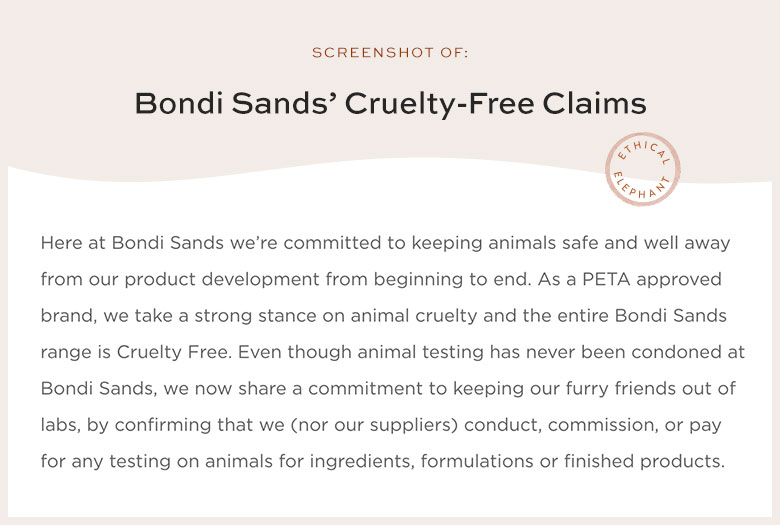This screenshot has width=780, height=525.
Task: Click the word 'Claims' in the title
Action: coord(594,104)
